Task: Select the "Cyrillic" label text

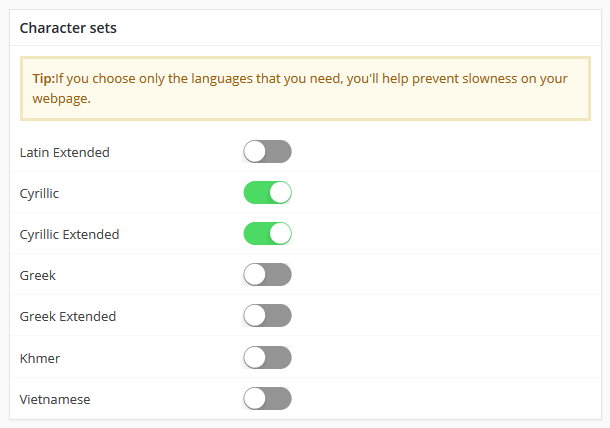Action: pos(40,194)
